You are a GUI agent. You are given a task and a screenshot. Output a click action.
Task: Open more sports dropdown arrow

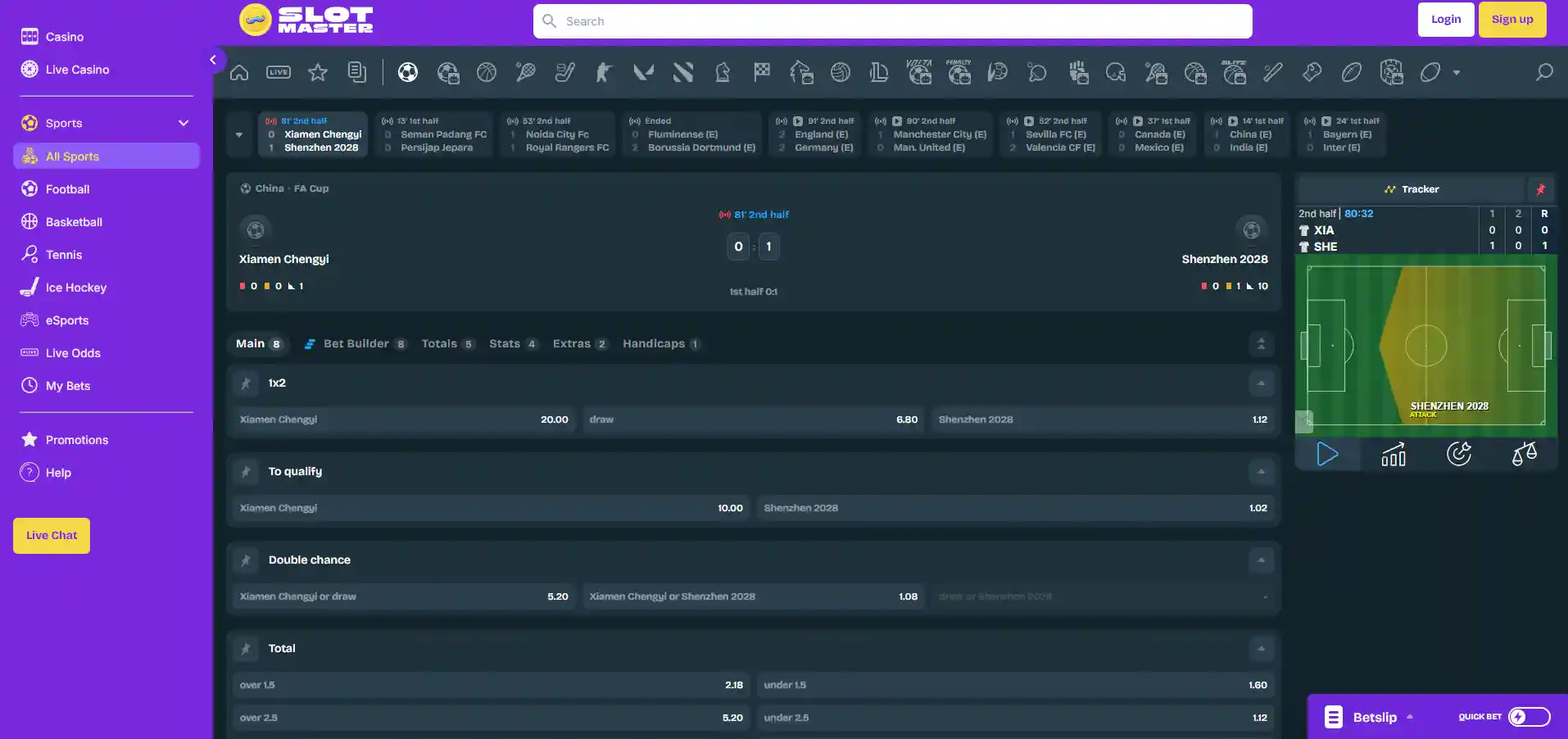pos(1457,73)
